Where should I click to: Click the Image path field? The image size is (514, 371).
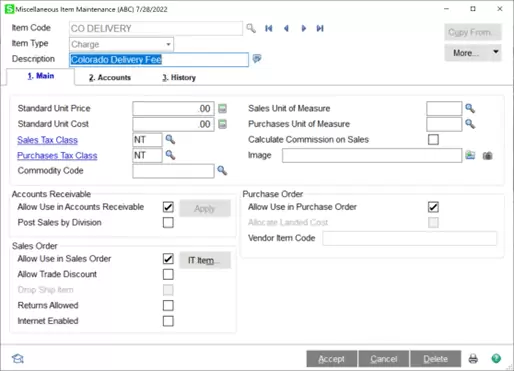coord(372,155)
